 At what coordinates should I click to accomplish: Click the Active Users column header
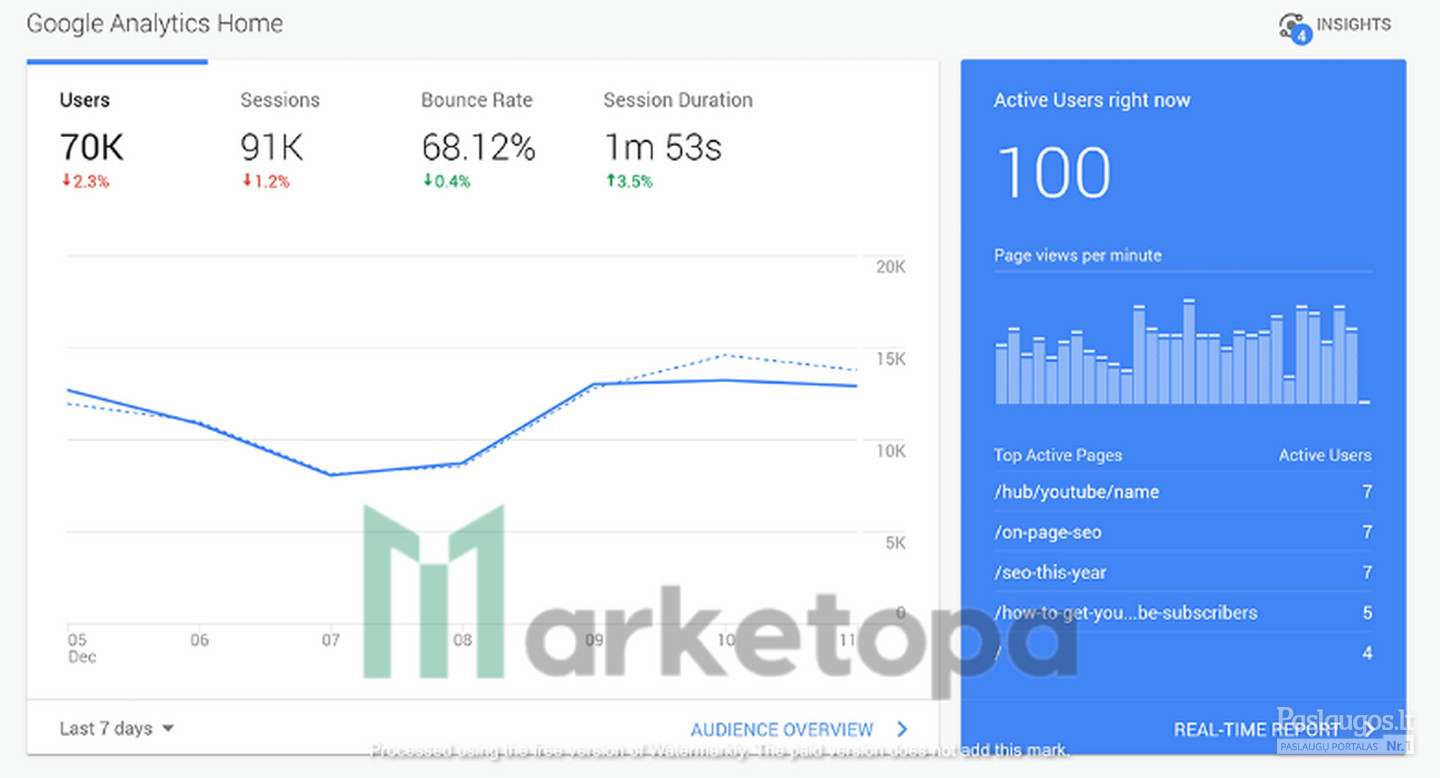1325,455
